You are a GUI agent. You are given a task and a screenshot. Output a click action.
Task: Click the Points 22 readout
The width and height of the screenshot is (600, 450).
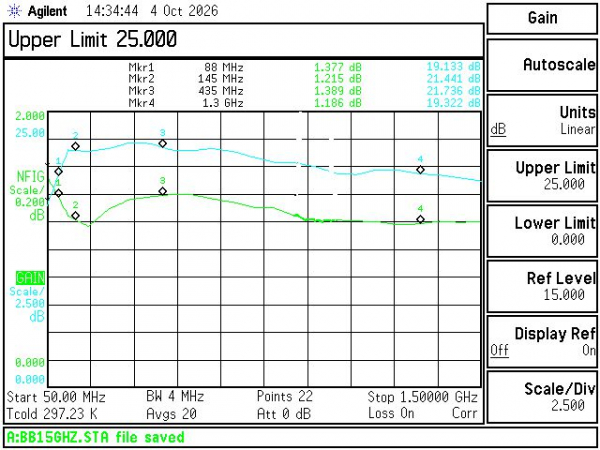pyautogui.click(x=285, y=396)
